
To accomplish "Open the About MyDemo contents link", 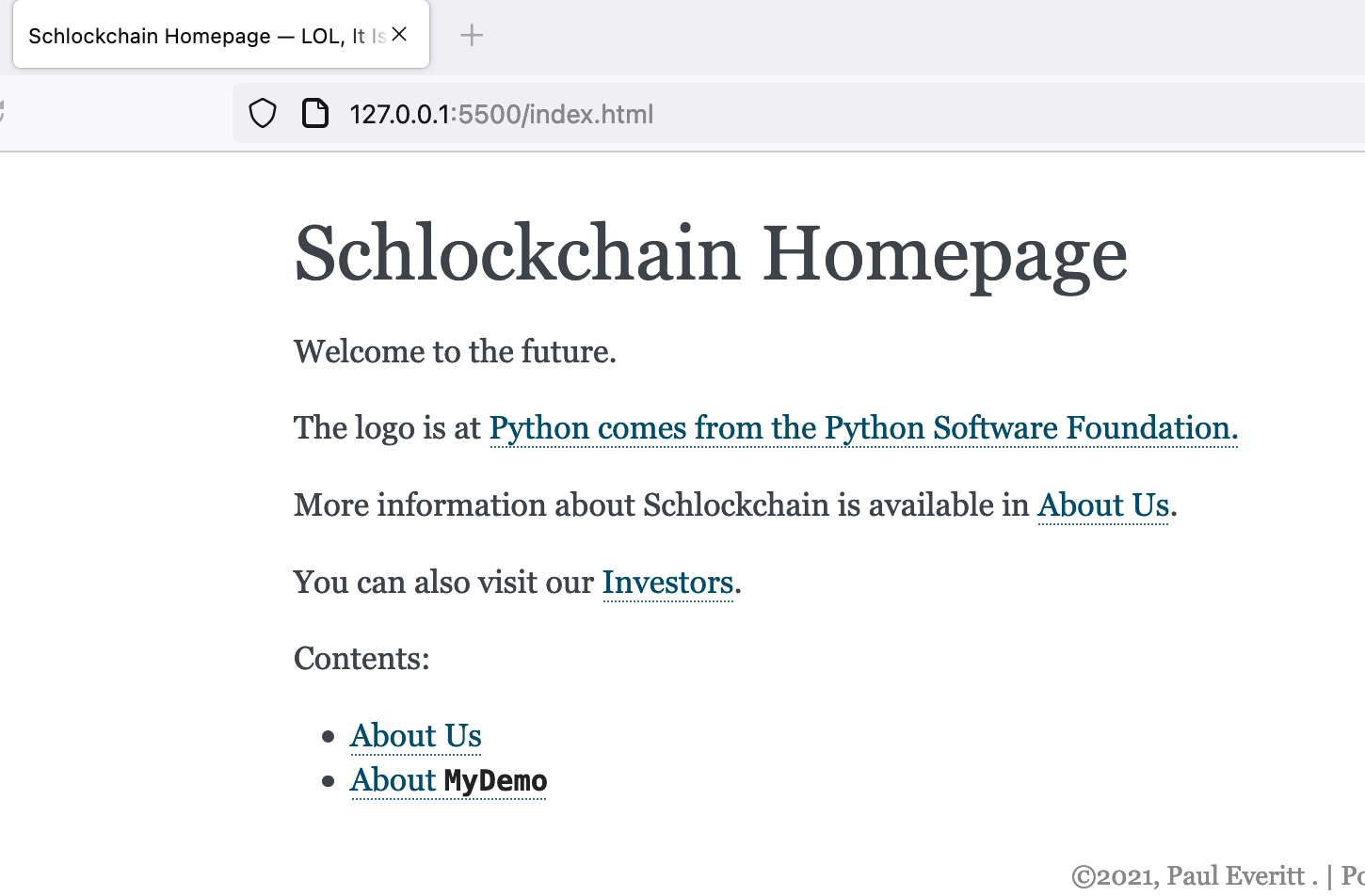I will [x=448, y=780].
